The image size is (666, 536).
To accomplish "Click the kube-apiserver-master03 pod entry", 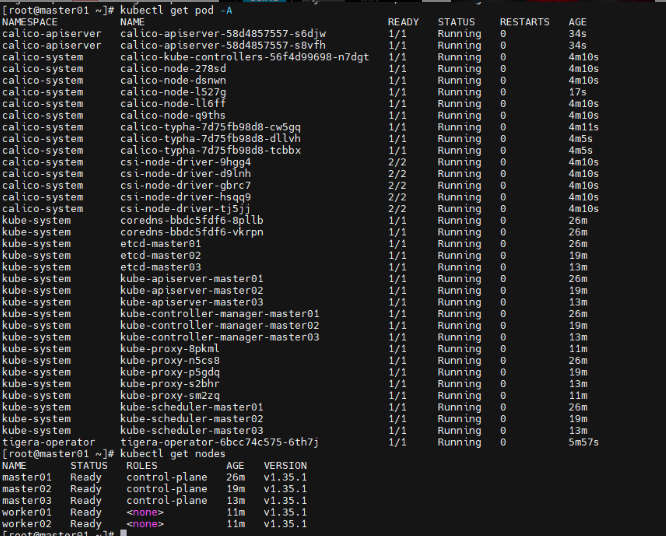I will click(x=192, y=302).
